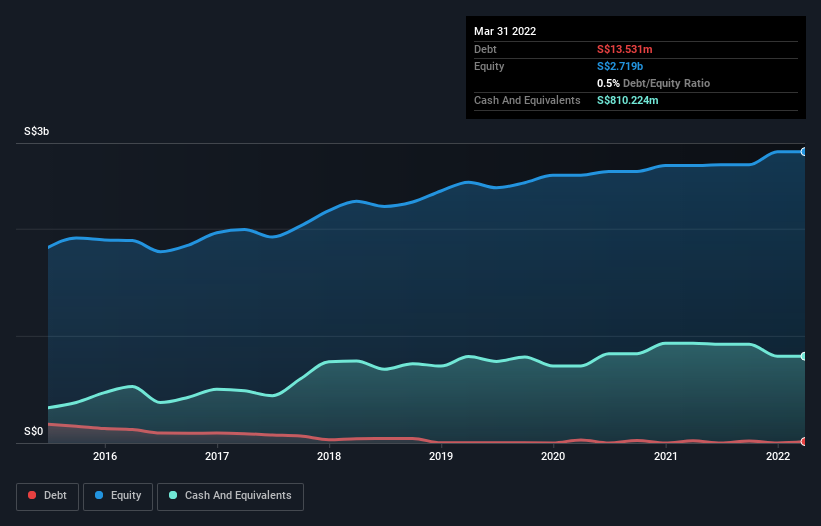Click the 0.5% Debt/Equity Ratio text
This screenshot has height=526, width=821.
(653, 83)
